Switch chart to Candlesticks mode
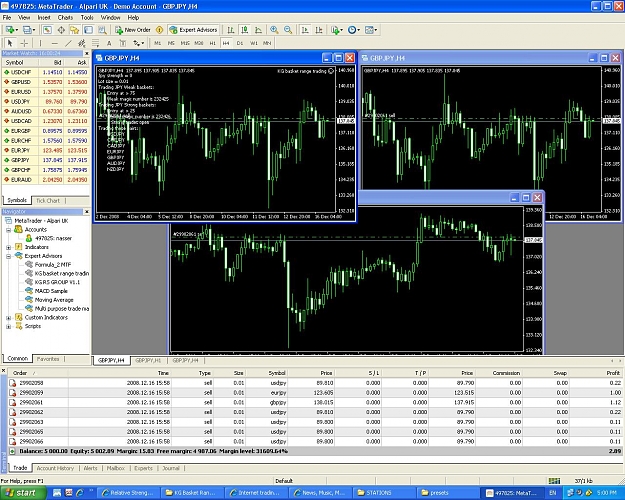 245,30
